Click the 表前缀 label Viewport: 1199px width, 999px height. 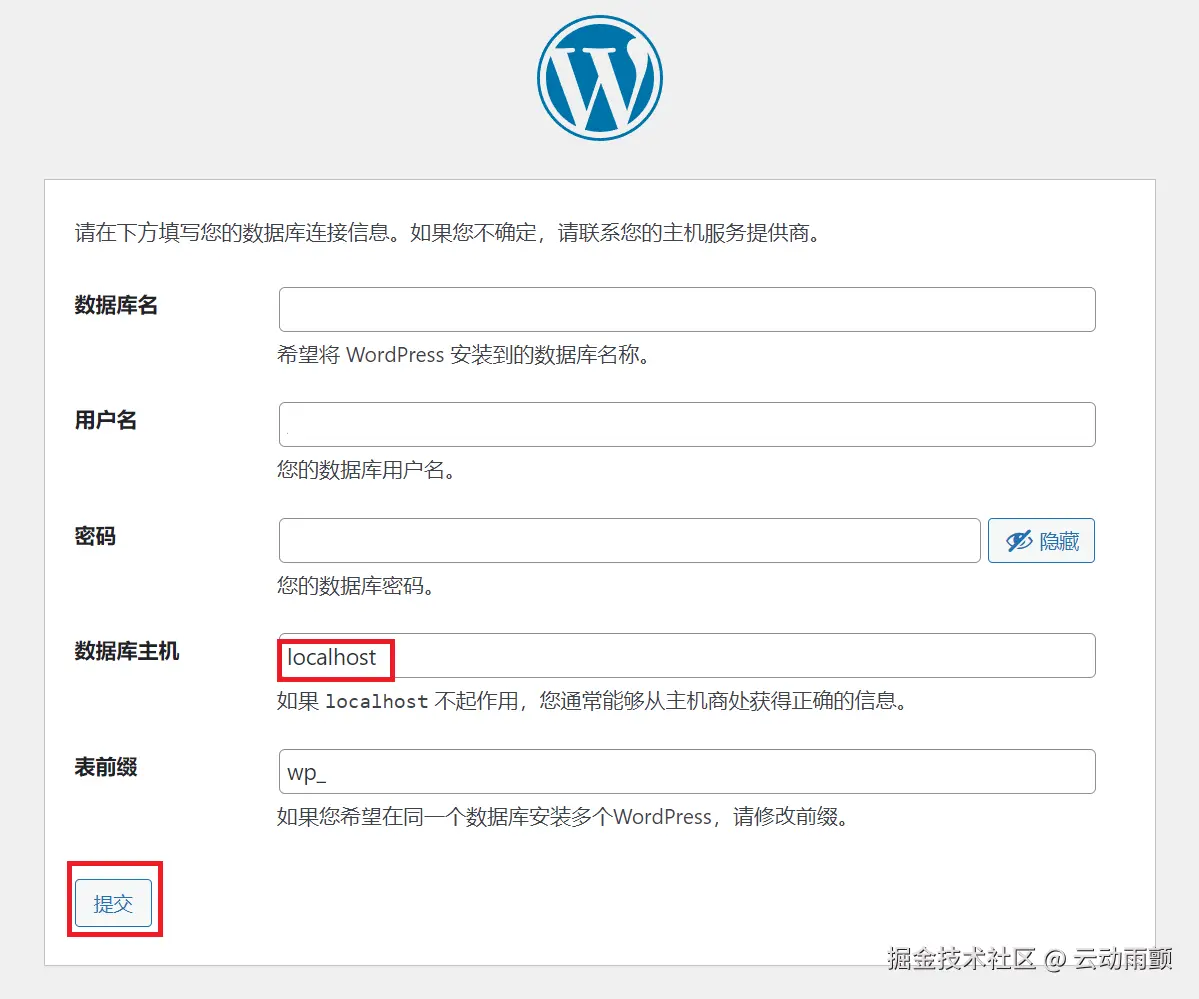[106, 766]
